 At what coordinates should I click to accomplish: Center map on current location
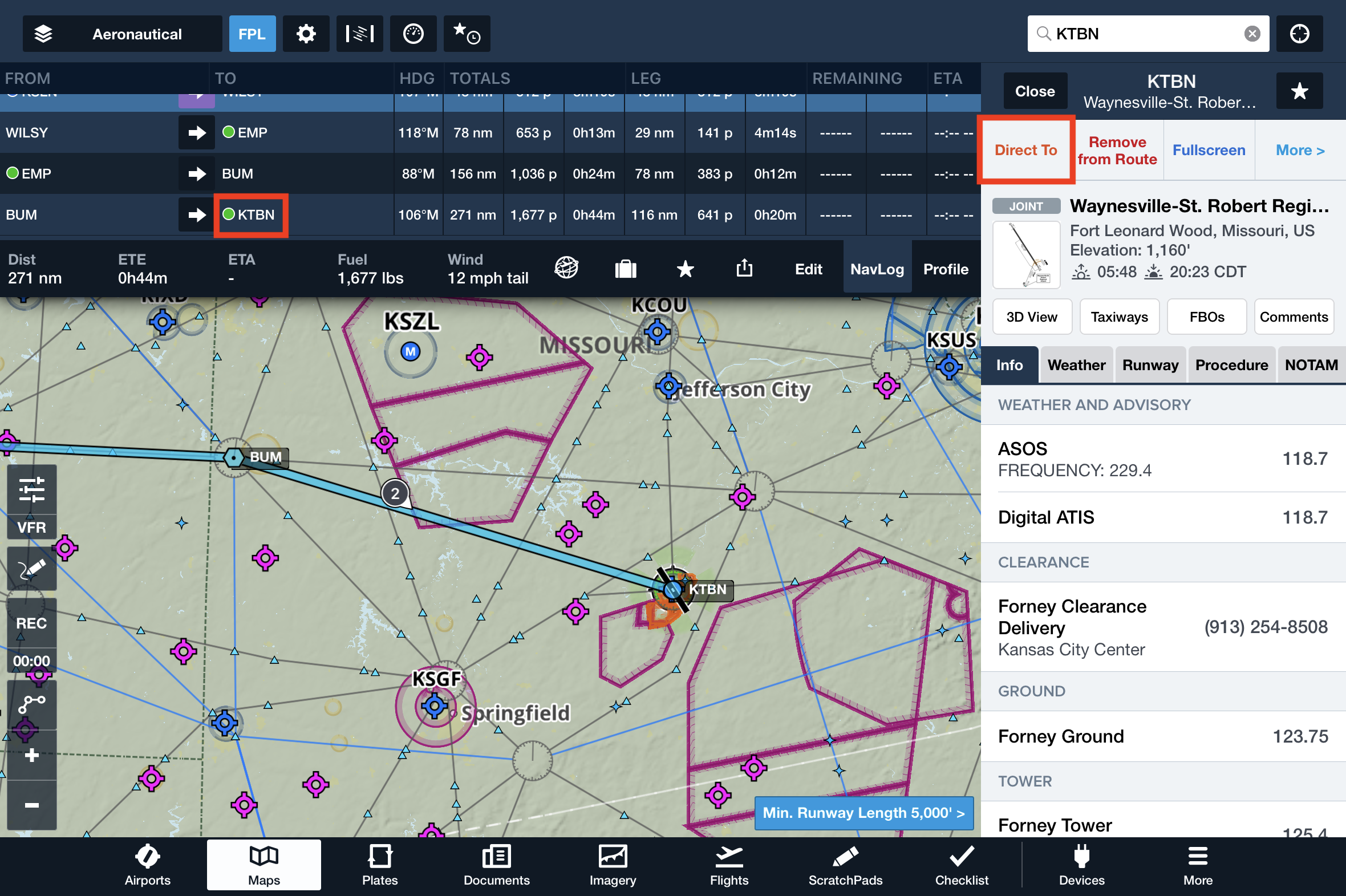[1300, 34]
